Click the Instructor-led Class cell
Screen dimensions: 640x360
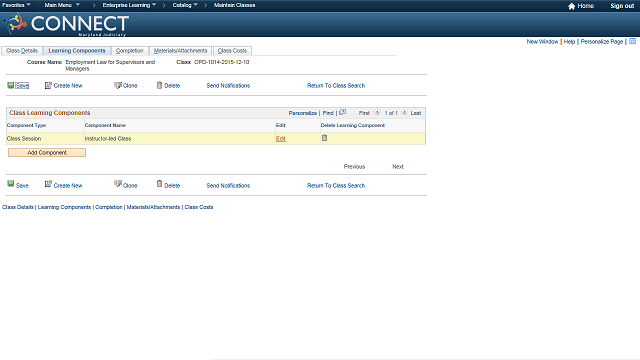click(x=108, y=139)
